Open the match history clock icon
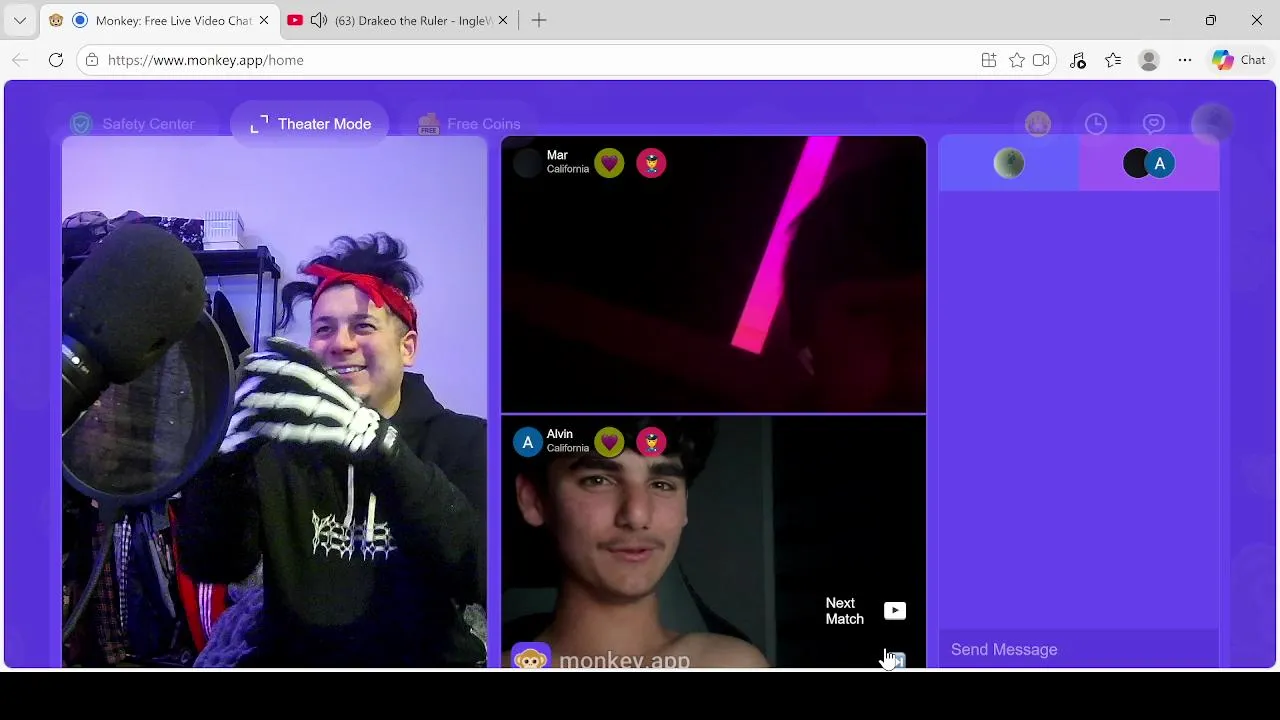The width and height of the screenshot is (1280, 720). pyautogui.click(x=1096, y=124)
